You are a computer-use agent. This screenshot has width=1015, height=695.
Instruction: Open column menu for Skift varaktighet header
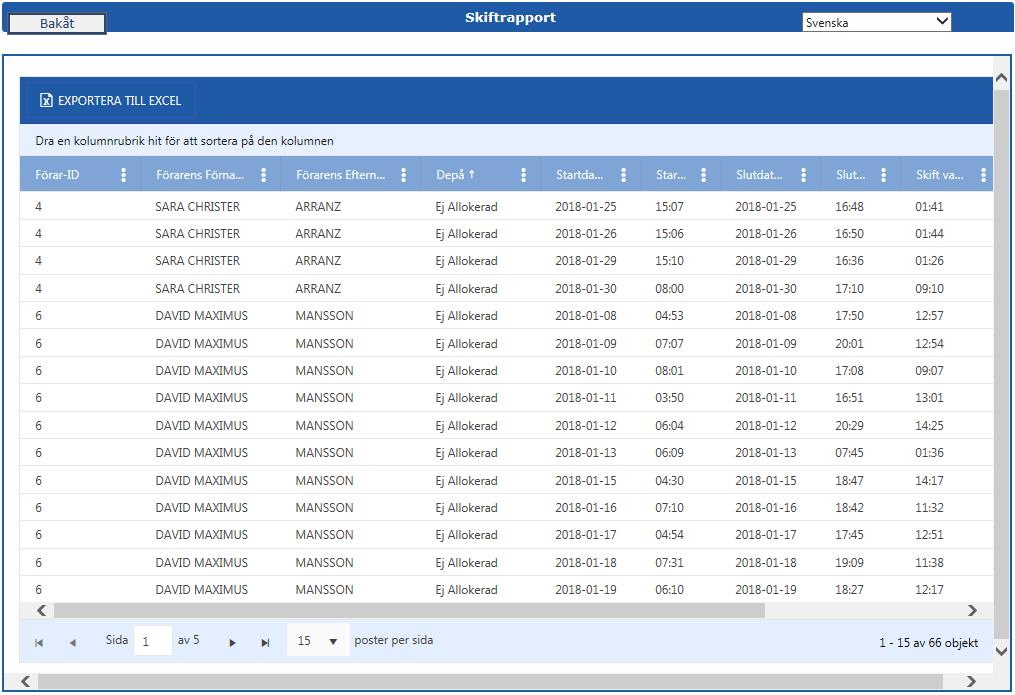(x=983, y=175)
